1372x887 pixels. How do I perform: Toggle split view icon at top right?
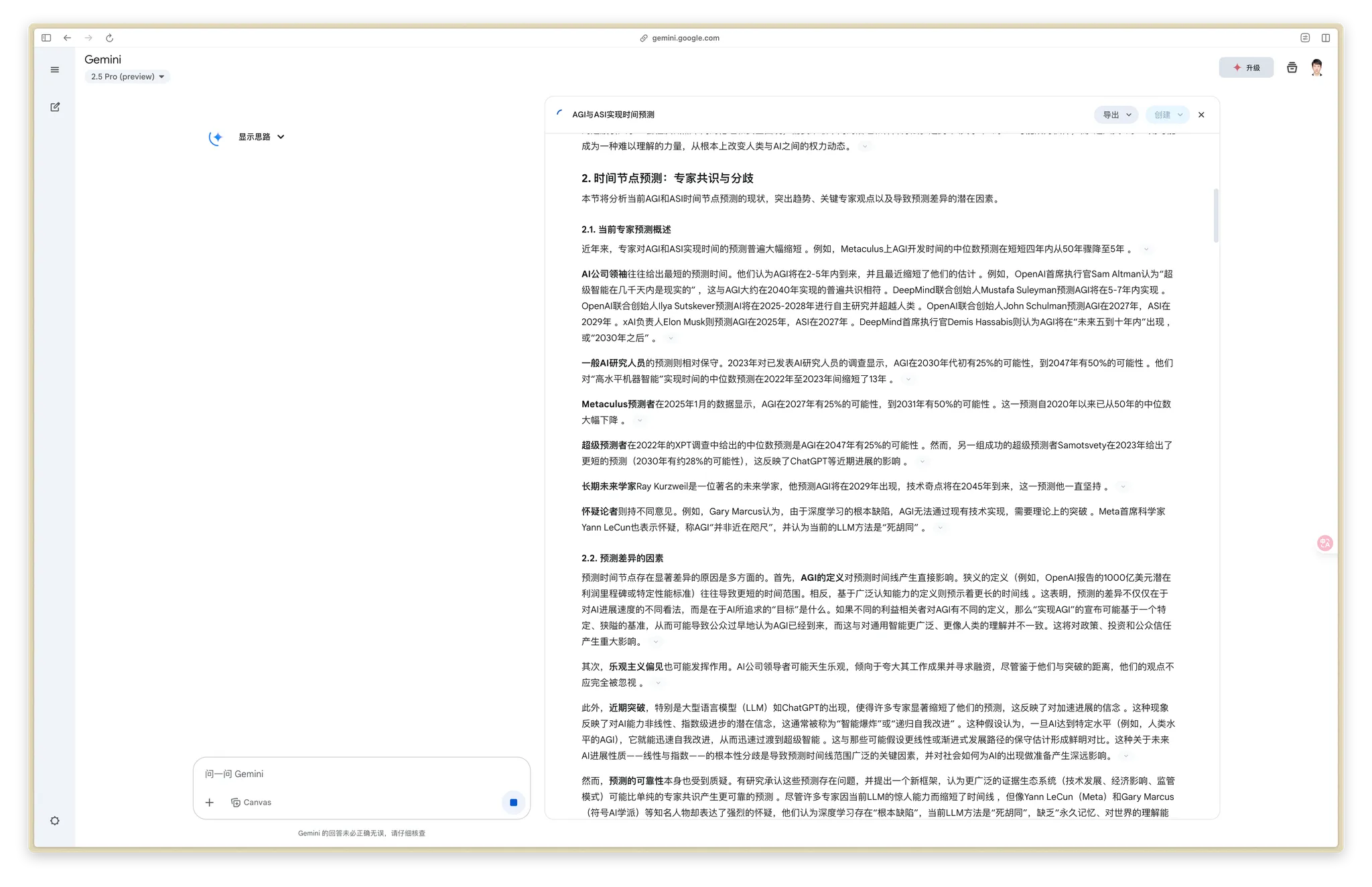click(1325, 38)
